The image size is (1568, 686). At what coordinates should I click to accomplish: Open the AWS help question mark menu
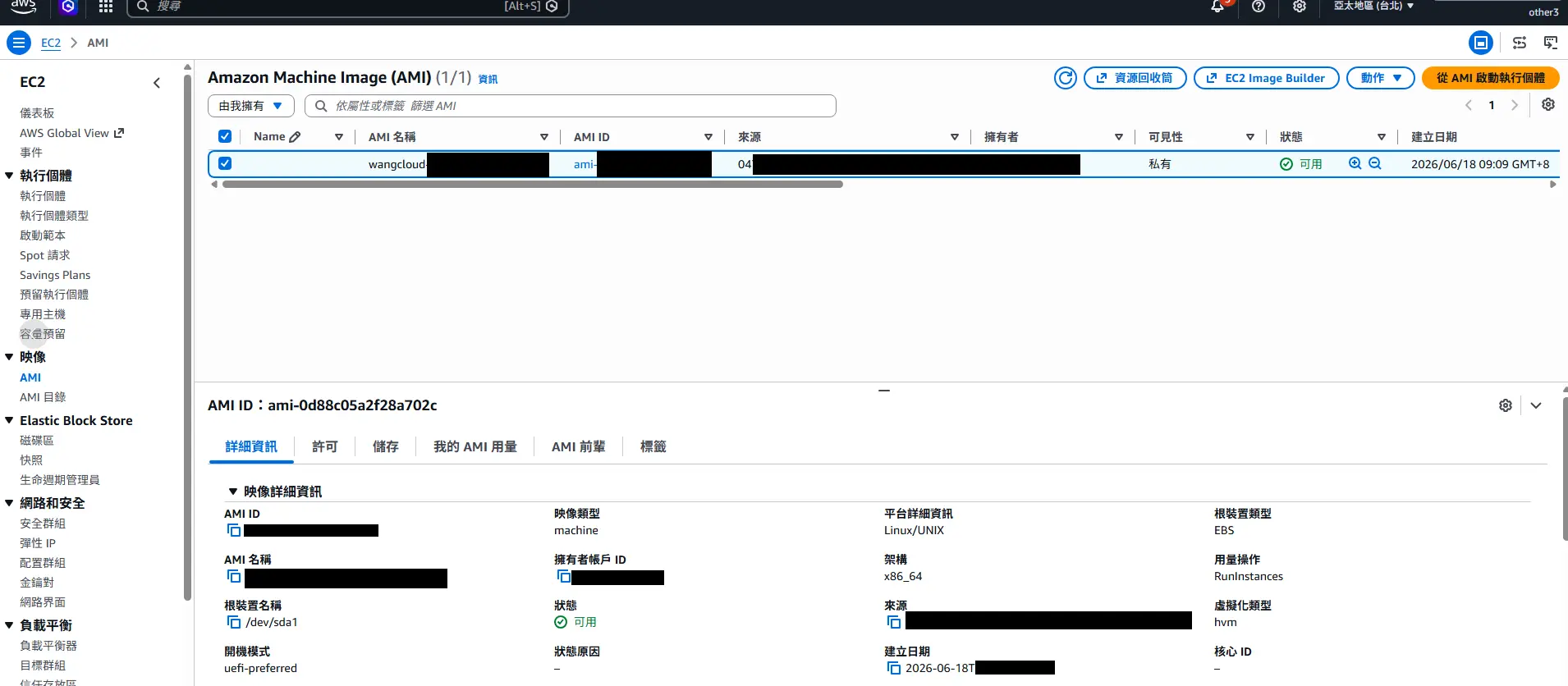point(1259,7)
